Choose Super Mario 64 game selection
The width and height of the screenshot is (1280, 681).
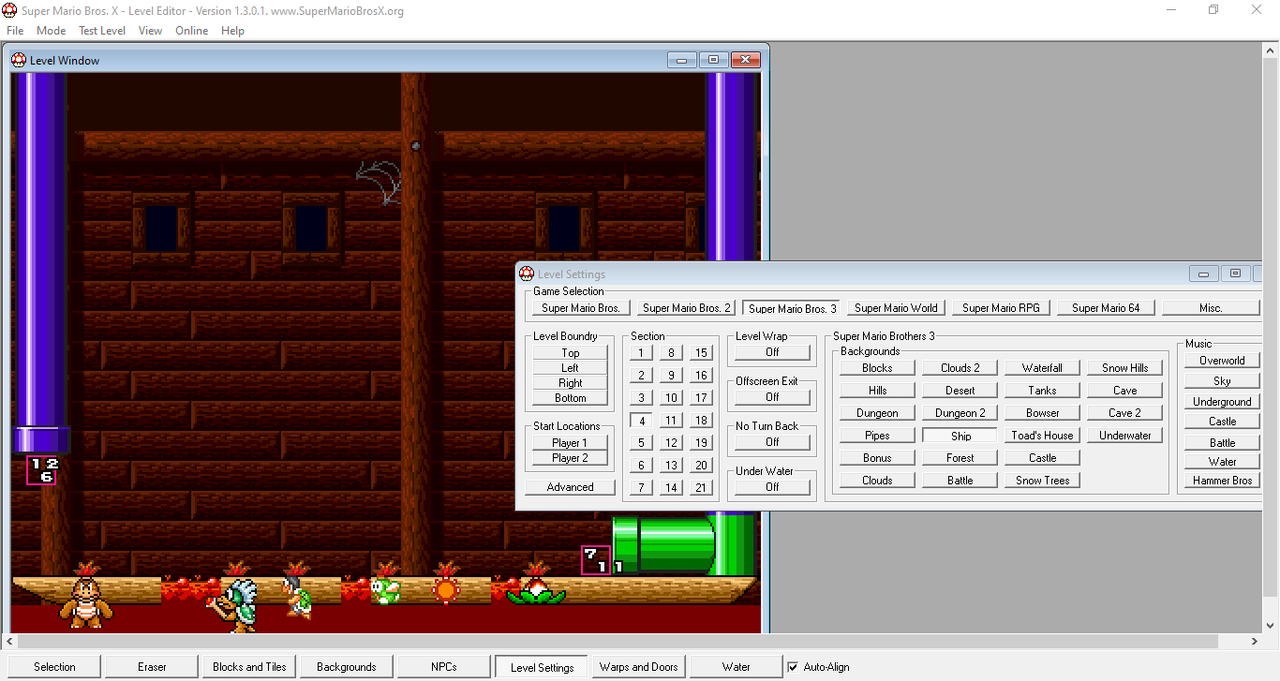pos(1106,308)
